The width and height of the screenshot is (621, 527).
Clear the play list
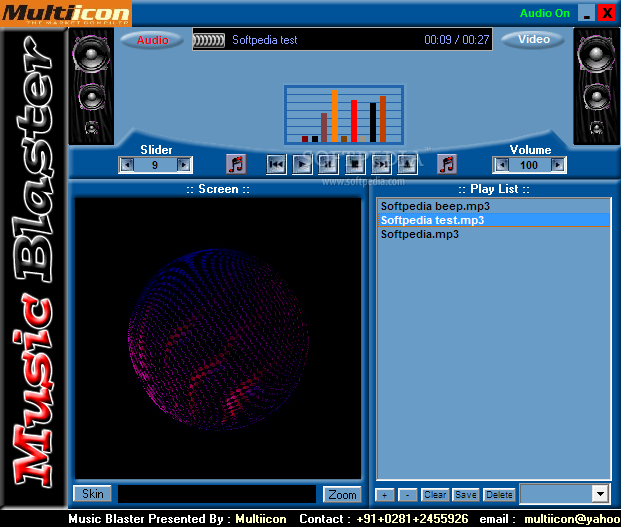(x=435, y=495)
